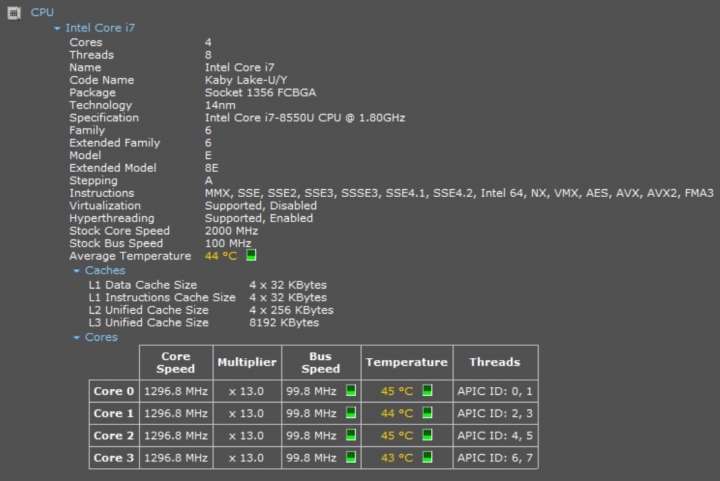Select the Multiplier column header
Screen dimensions: 720x481
(x=247, y=363)
